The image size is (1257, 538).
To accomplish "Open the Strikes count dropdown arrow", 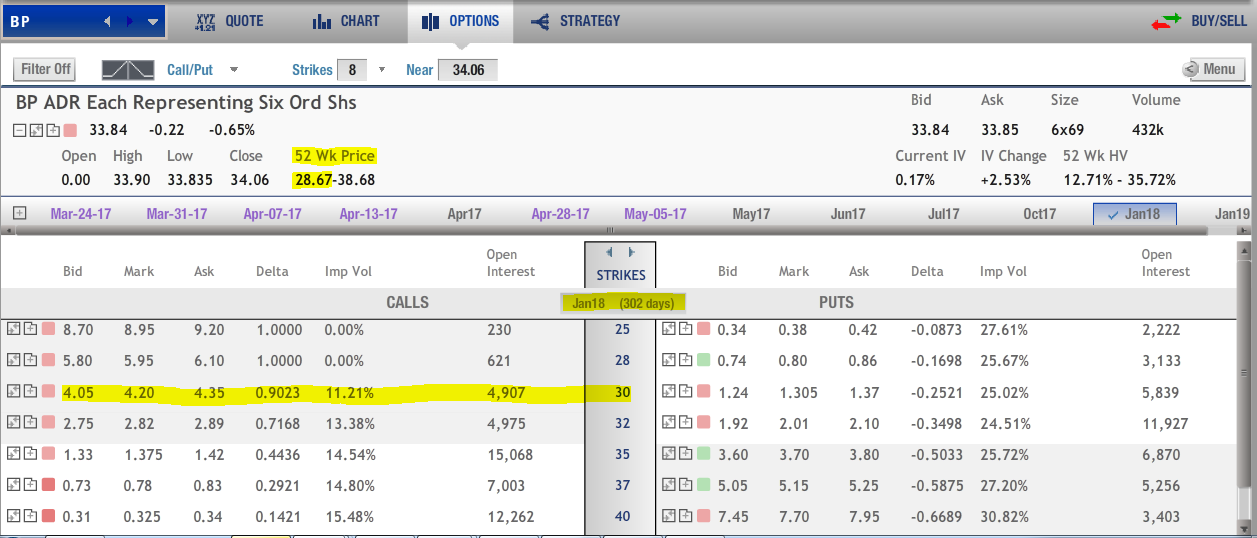I will 381,70.
